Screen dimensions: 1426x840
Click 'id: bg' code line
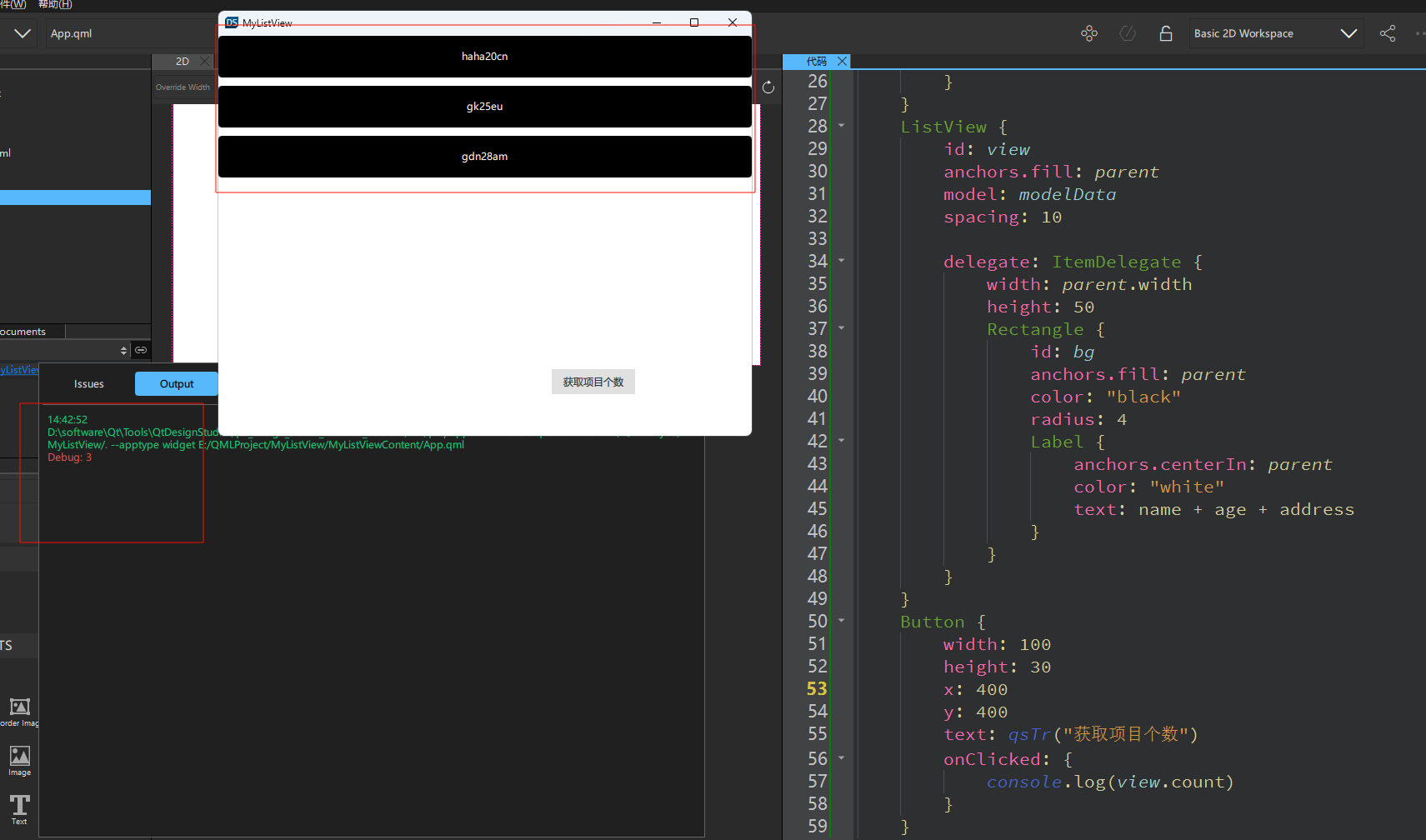tap(1063, 352)
